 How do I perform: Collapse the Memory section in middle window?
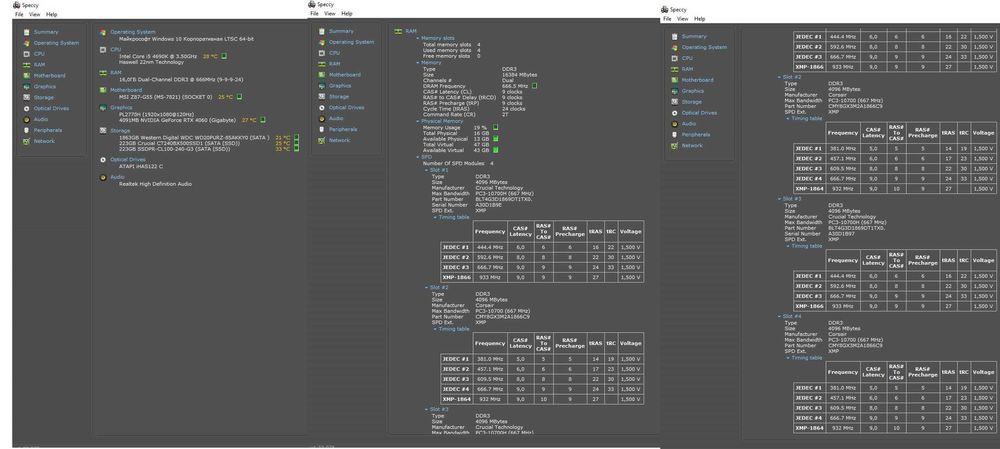point(418,63)
